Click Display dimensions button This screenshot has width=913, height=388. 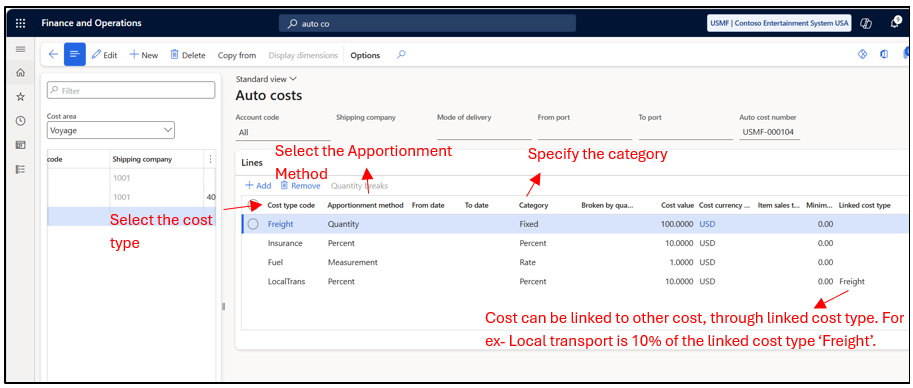click(x=303, y=55)
